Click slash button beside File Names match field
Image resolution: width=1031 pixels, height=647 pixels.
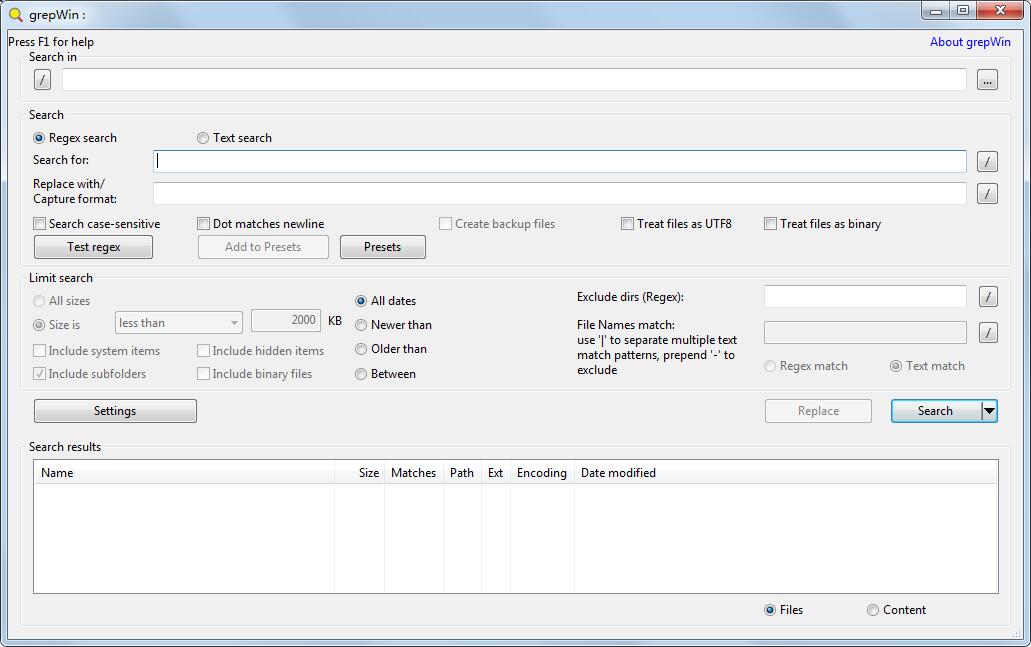pos(988,333)
